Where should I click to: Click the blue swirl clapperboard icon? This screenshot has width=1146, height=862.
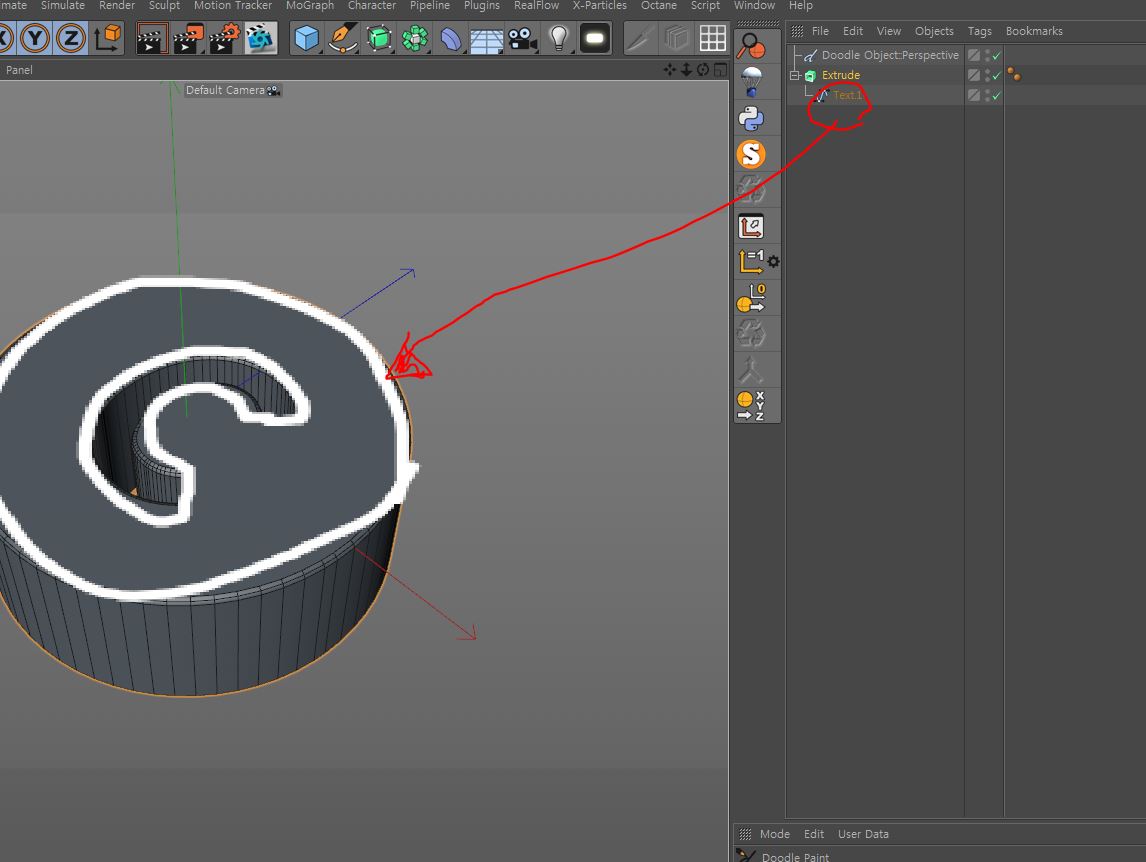(260, 38)
